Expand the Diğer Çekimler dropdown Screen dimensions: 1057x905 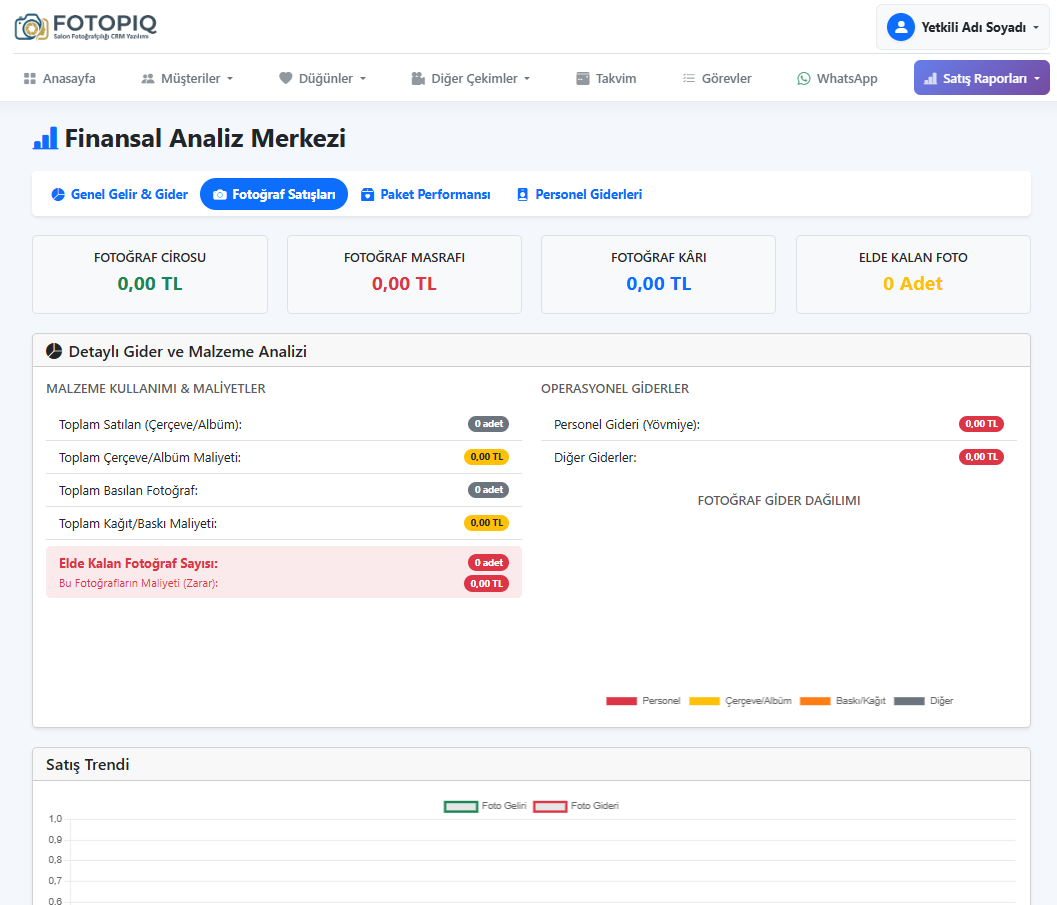470,78
